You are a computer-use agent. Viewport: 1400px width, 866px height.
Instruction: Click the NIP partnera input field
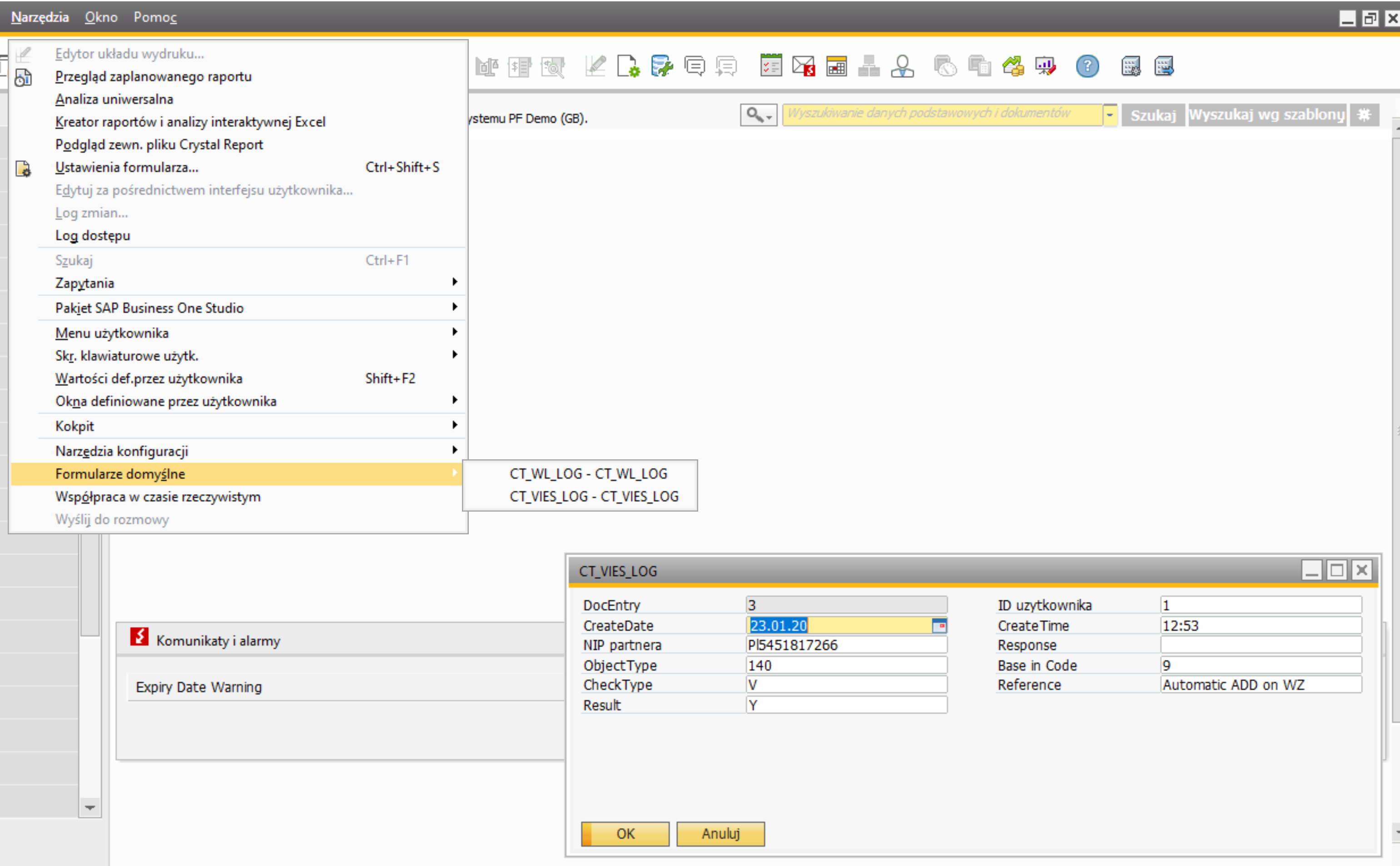[x=846, y=645]
